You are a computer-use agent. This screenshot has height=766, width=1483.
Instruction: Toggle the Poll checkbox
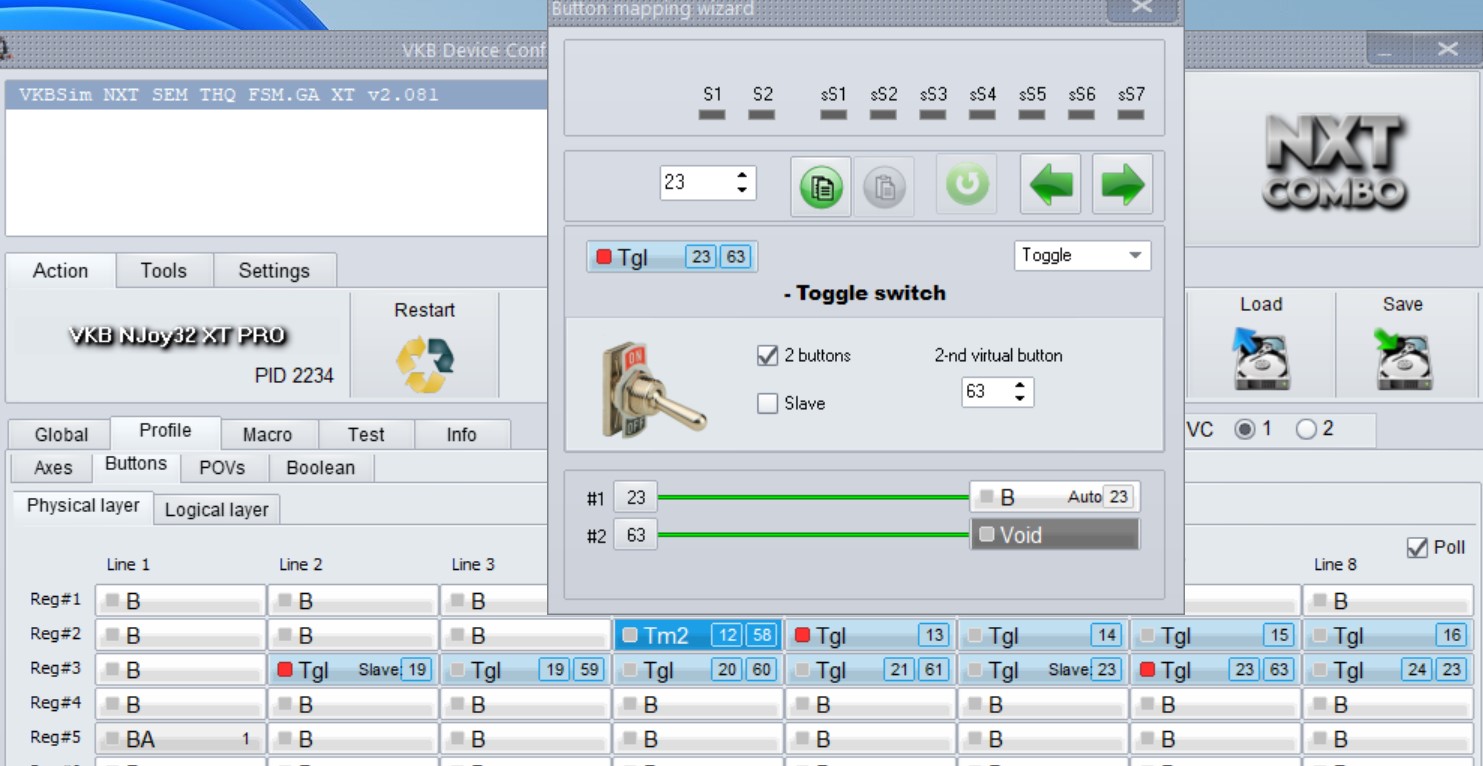coord(1417,547)
